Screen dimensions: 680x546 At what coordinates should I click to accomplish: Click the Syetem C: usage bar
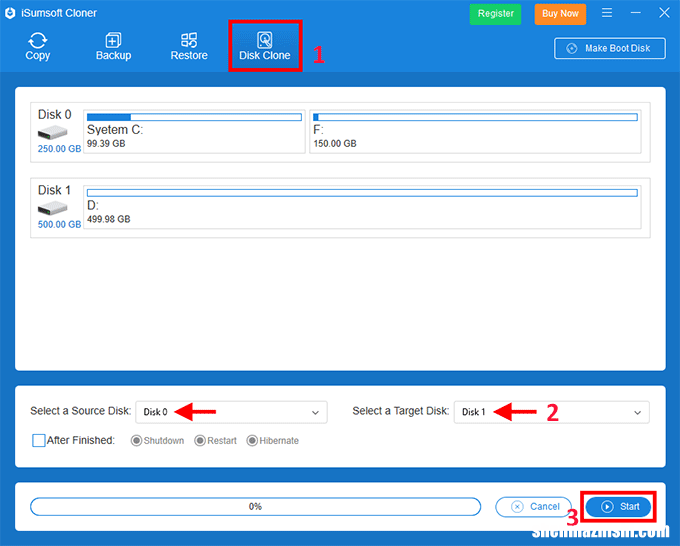[x=194, y=117]
